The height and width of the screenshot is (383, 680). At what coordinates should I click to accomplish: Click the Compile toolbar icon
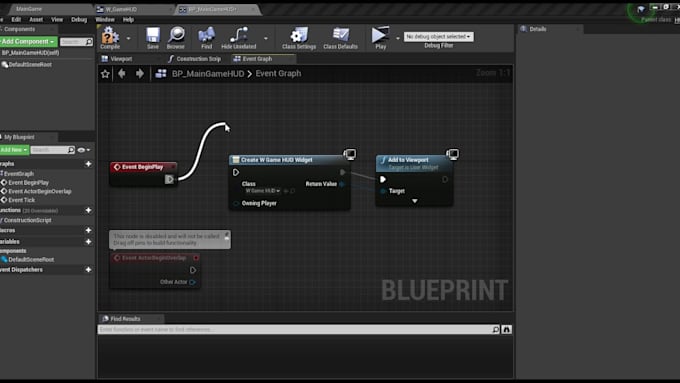coord(110,37)
